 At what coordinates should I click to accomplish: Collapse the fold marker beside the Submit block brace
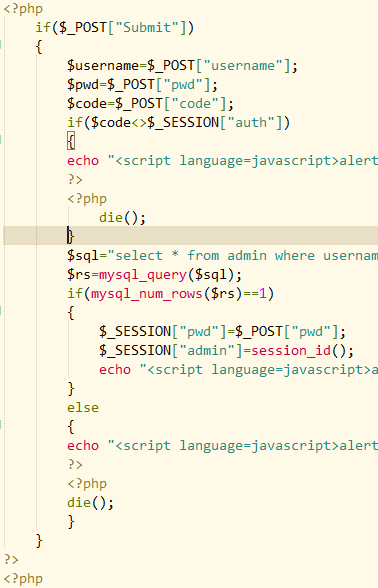tap(1, 45)
